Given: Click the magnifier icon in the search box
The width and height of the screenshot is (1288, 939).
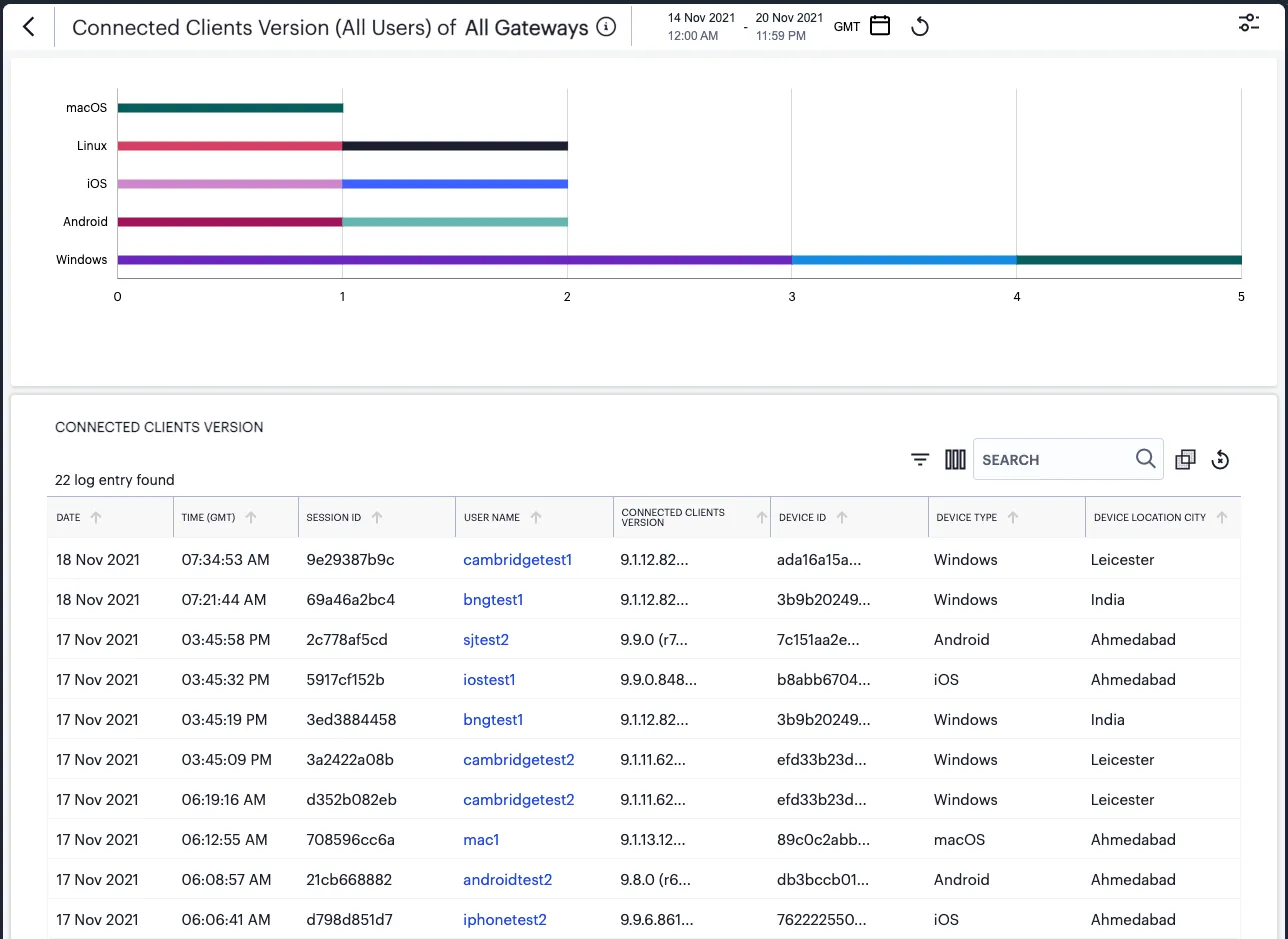Looking at the screenshot, I should click(x=1146, y=458).
